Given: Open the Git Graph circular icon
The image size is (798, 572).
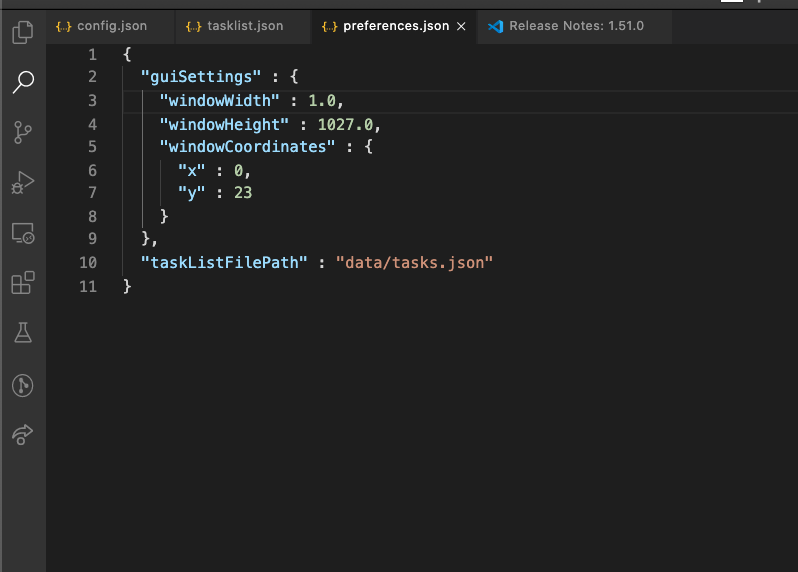Looking at the screenshot, I should 23,385.
